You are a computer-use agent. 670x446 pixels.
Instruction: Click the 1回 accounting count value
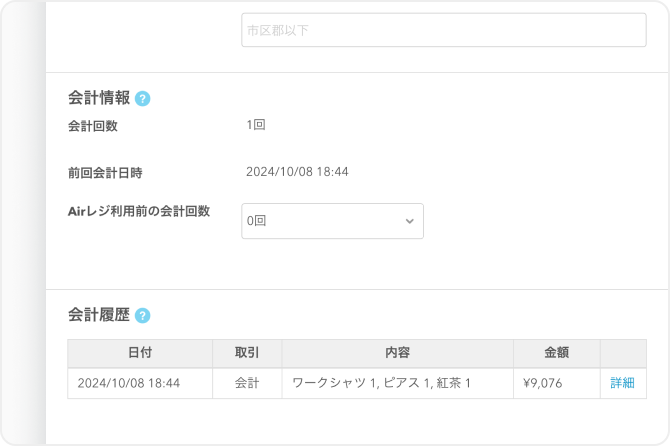(x=255, y=126)
